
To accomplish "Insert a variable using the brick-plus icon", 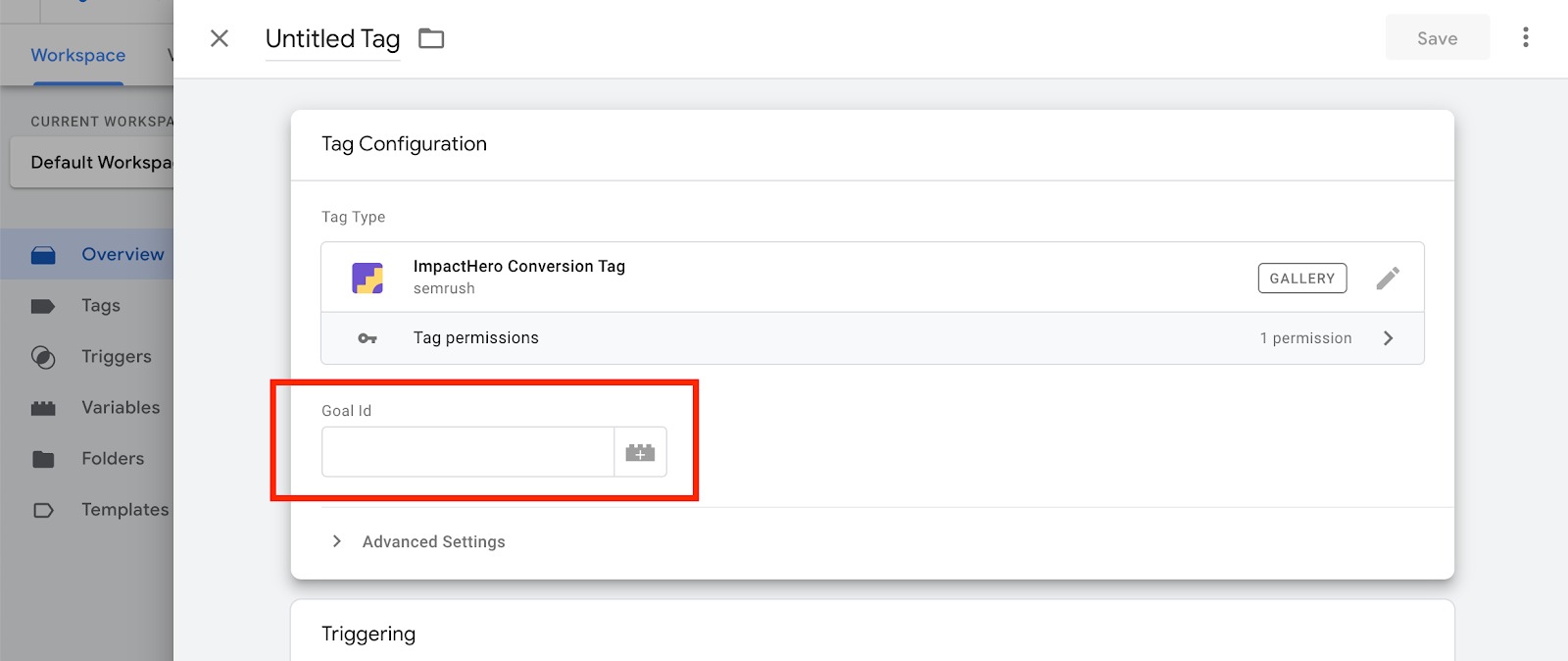I will click(x=640, y=452).
